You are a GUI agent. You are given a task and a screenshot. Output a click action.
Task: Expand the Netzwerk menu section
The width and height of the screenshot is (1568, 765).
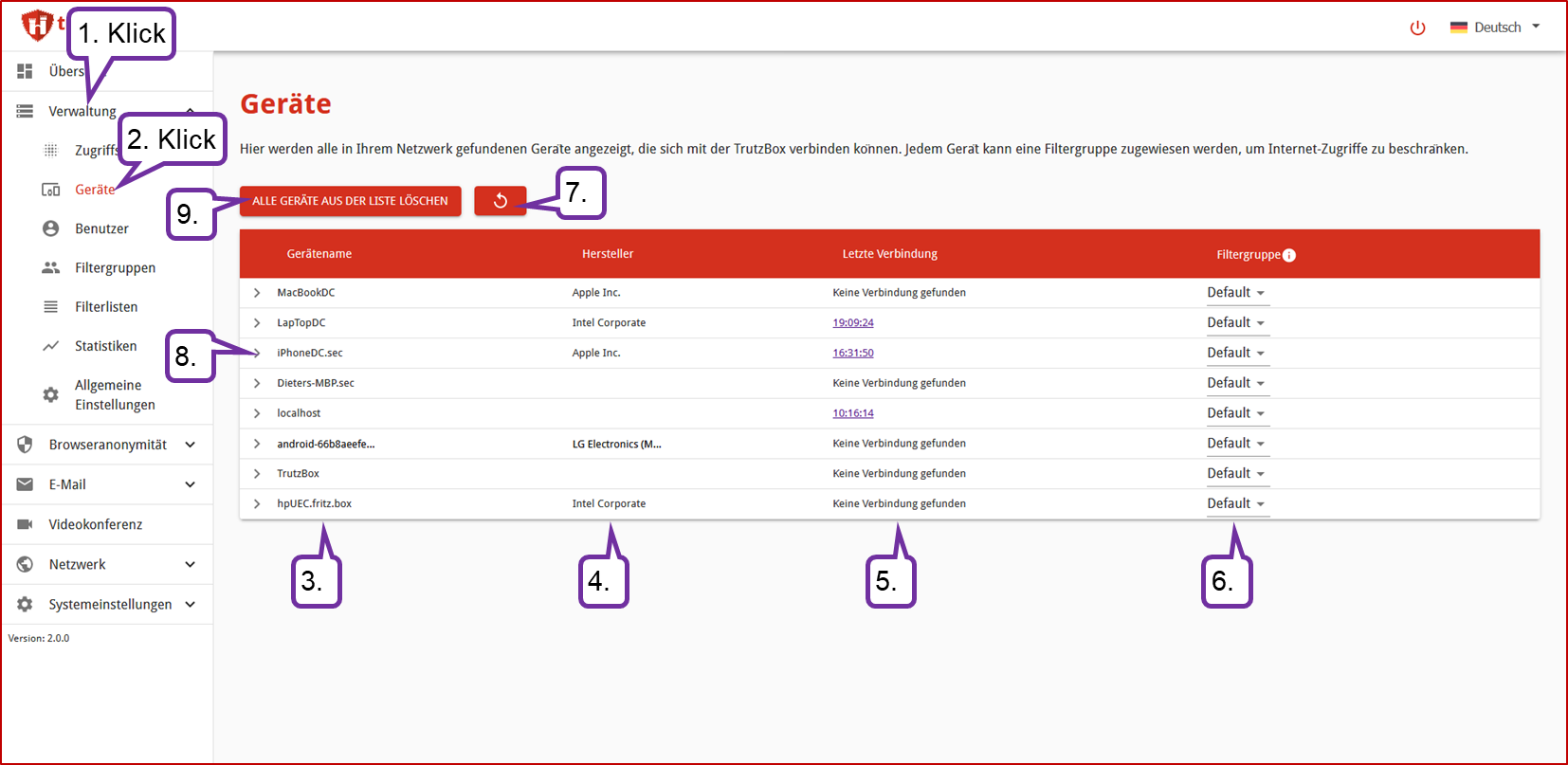click(x=107, y=564)
